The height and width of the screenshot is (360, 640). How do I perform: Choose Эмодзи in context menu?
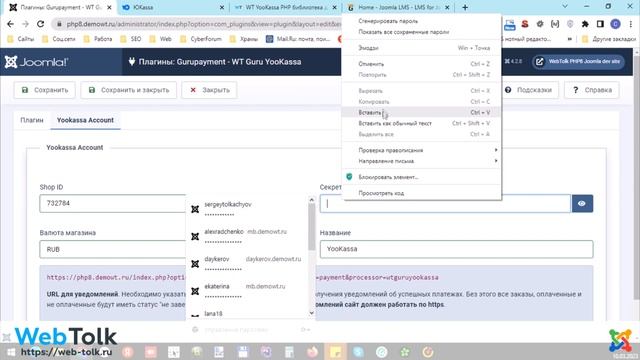(x=421, y=48)
